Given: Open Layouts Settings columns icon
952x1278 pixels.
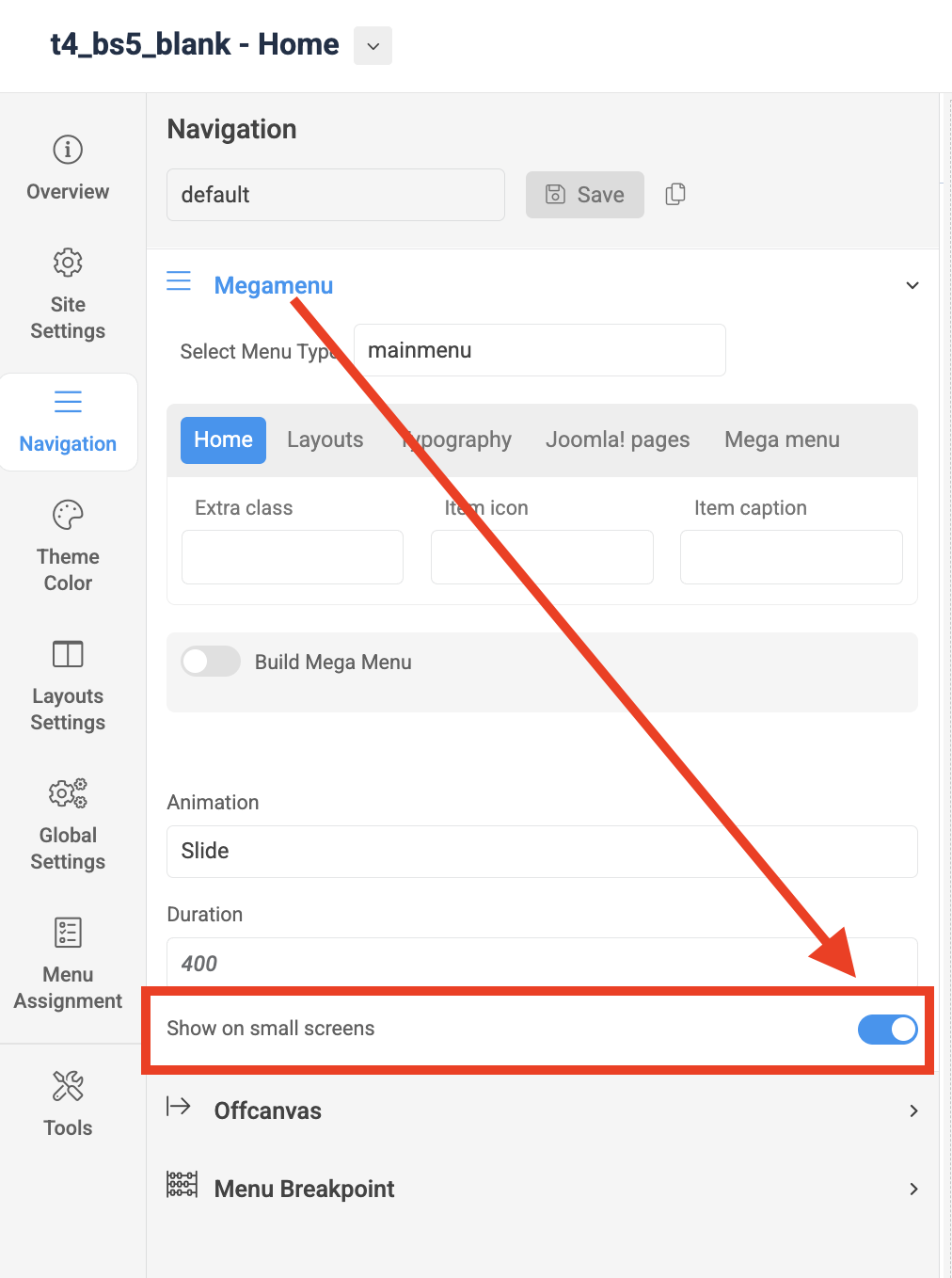Looking at the screenshot, I should 68,654.
